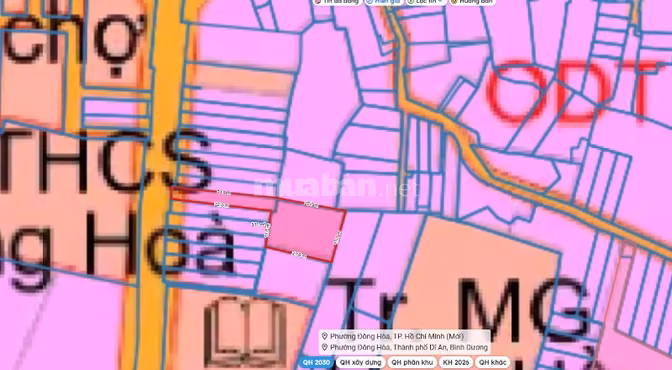Click the book symbol on the school zone
The image size is (672, 370).
point(245,333)
